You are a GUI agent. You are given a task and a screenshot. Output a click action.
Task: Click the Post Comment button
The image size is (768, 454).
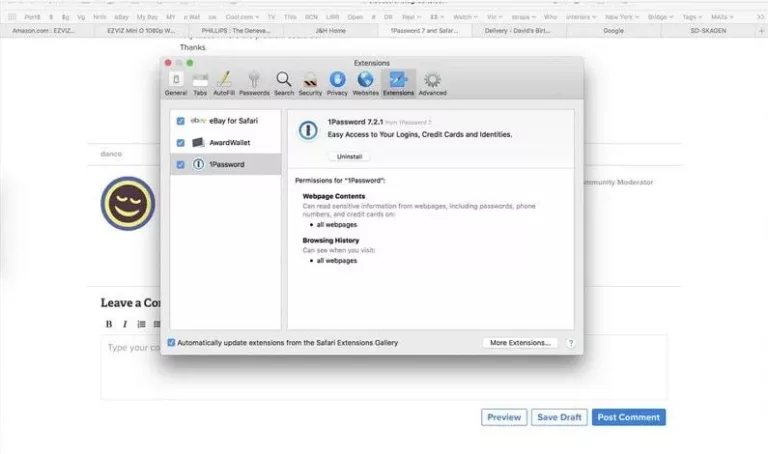pyautogui.click(x=628, y=417)
